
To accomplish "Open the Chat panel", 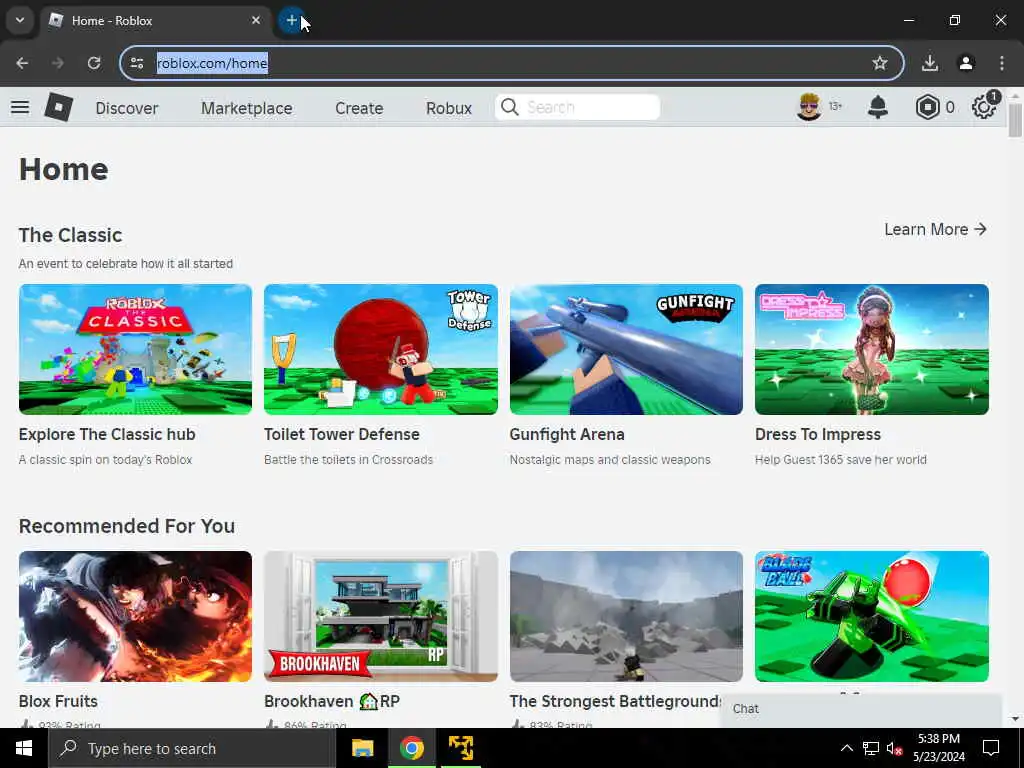I will (861, 709).
